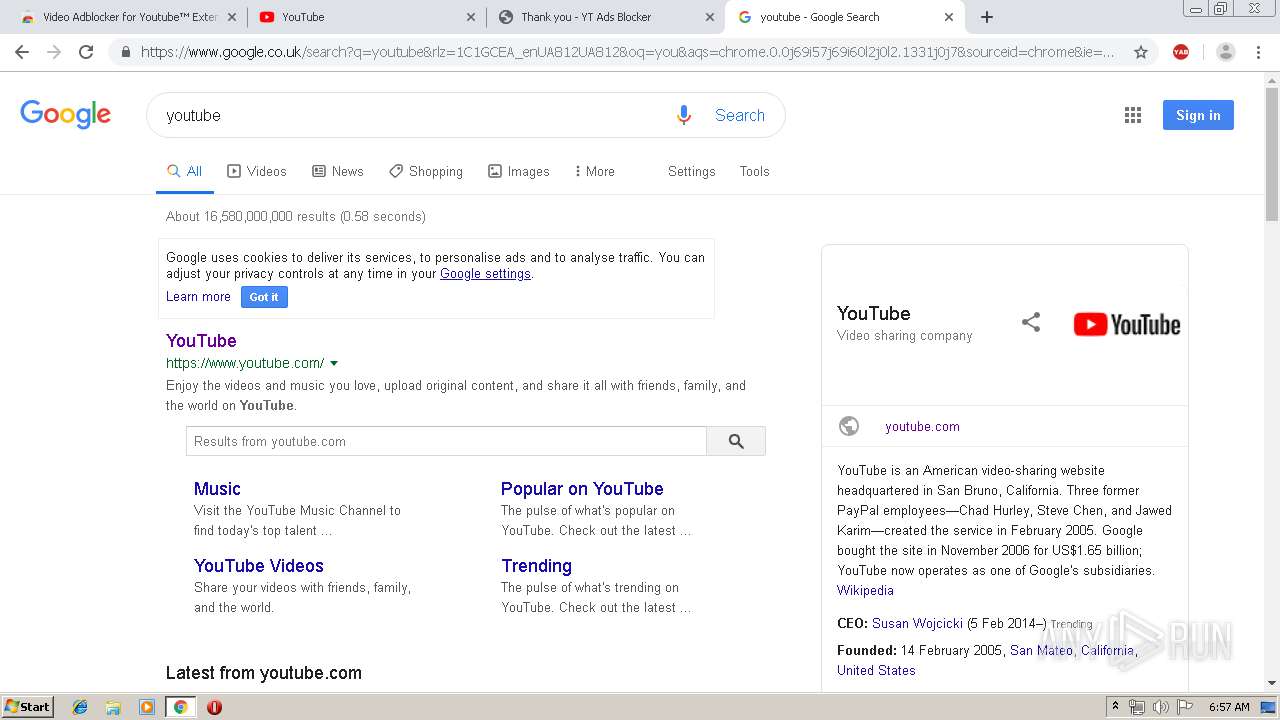This screenshot has width=1280, height=720.
Task: Open the More search filters dropdown
Action: [594, 171]
